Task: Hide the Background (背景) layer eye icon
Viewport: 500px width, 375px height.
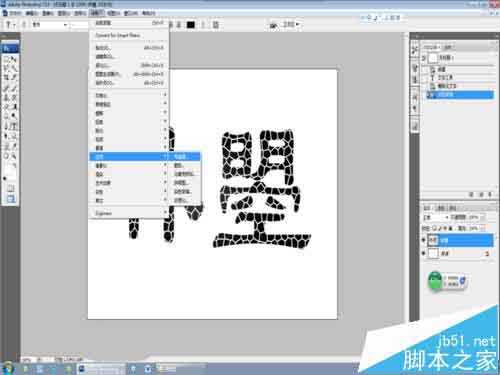Action: (424, 253)
